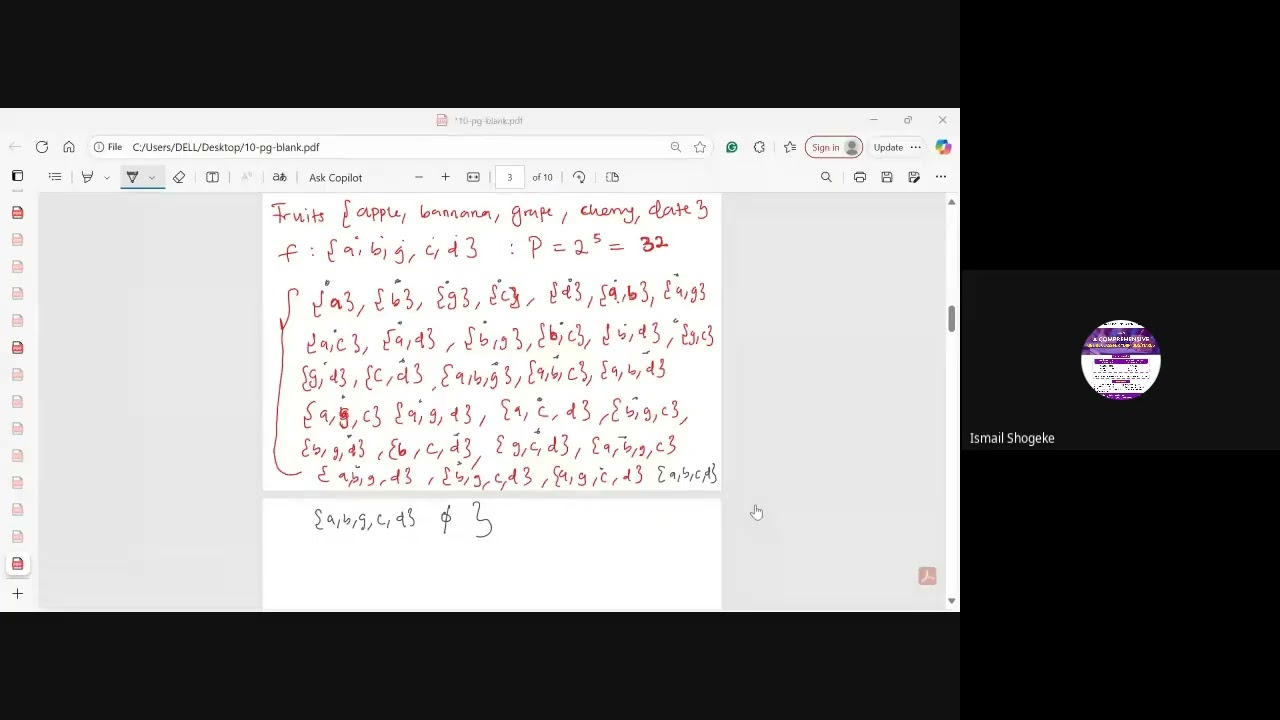Viewport: 1280px width, 720px height.
Task: Expand the Draw tool options dropdown
Action: click(x=152, y=177)
